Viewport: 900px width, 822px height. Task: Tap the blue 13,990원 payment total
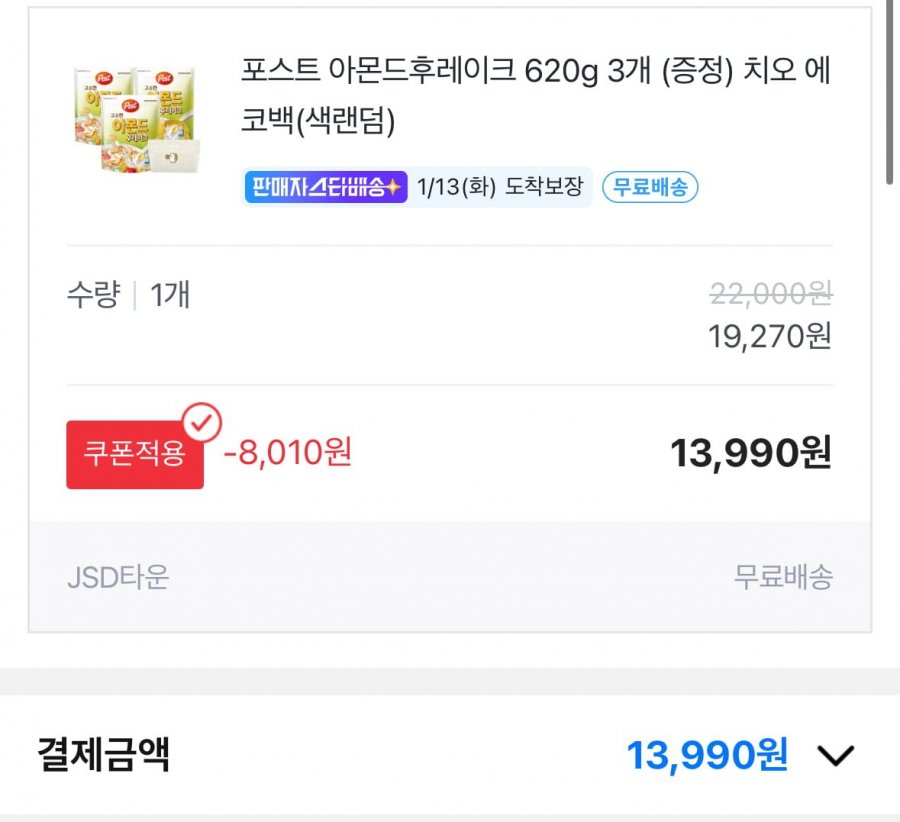pos(707,755)
